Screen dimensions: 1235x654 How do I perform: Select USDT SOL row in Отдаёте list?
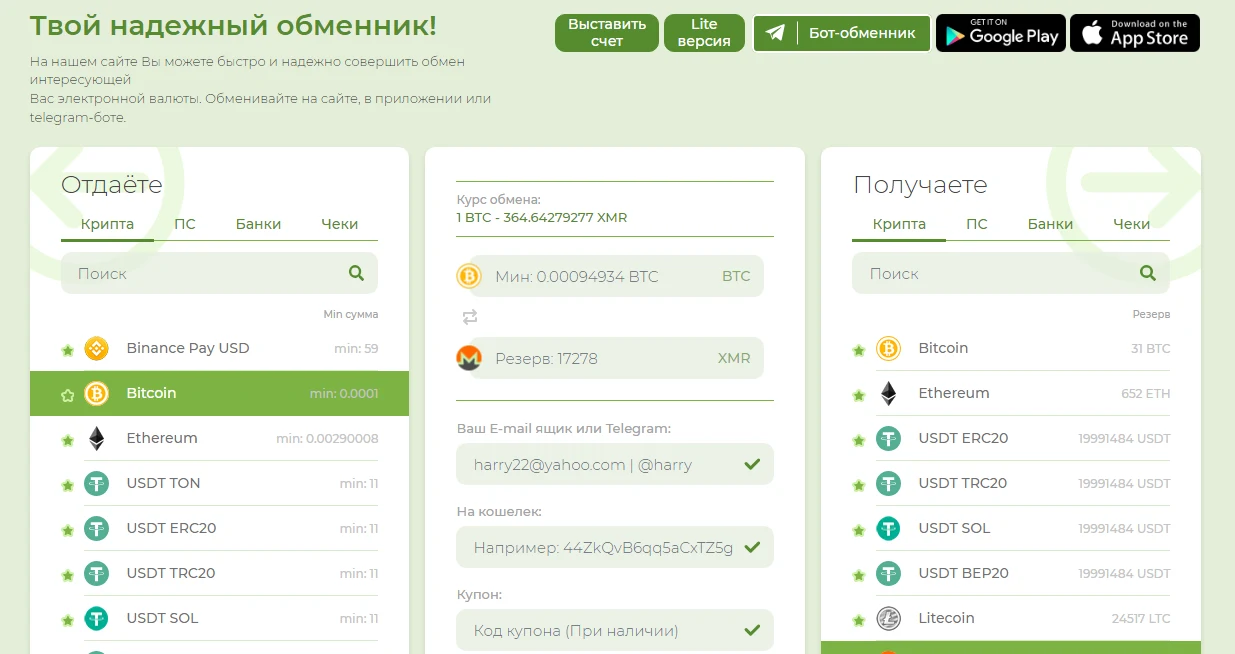[x=219, y=618]
